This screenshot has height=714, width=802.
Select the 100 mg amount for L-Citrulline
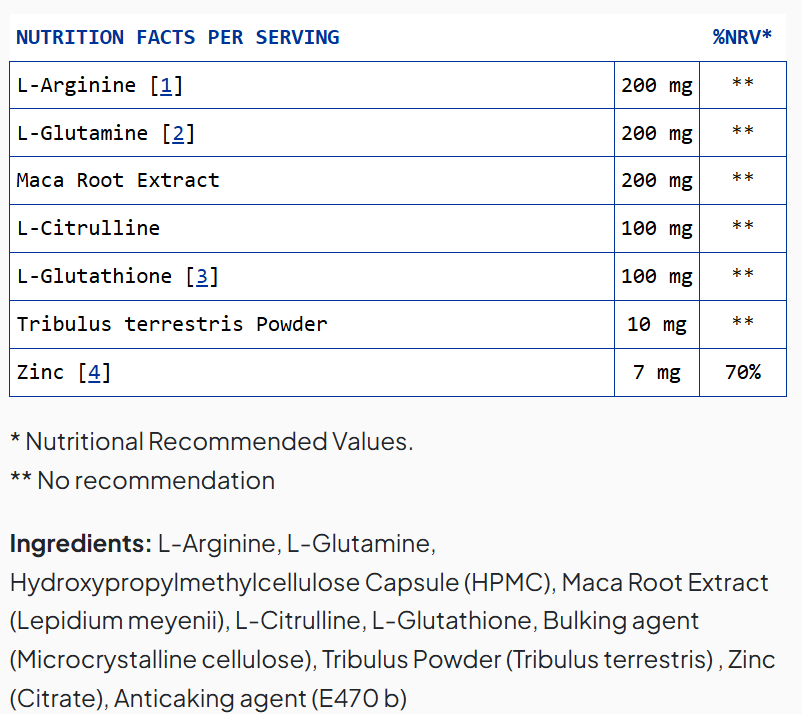pyautogui.click(x=656, y=229)
